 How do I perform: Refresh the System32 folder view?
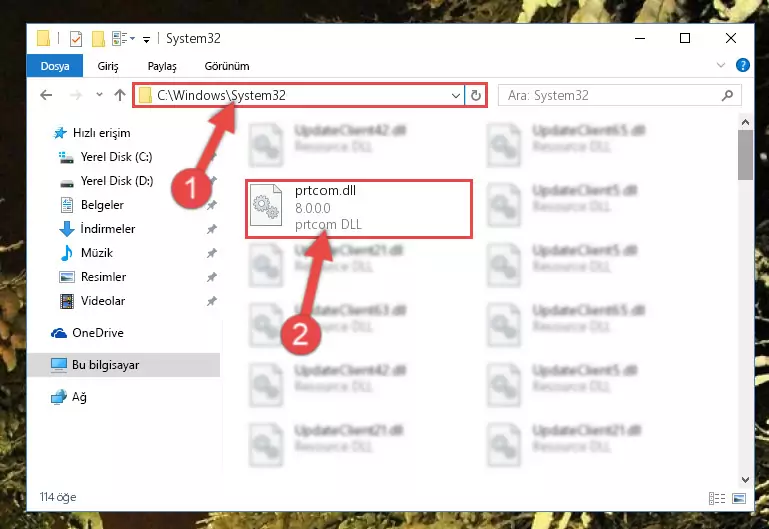pos(476,95)
